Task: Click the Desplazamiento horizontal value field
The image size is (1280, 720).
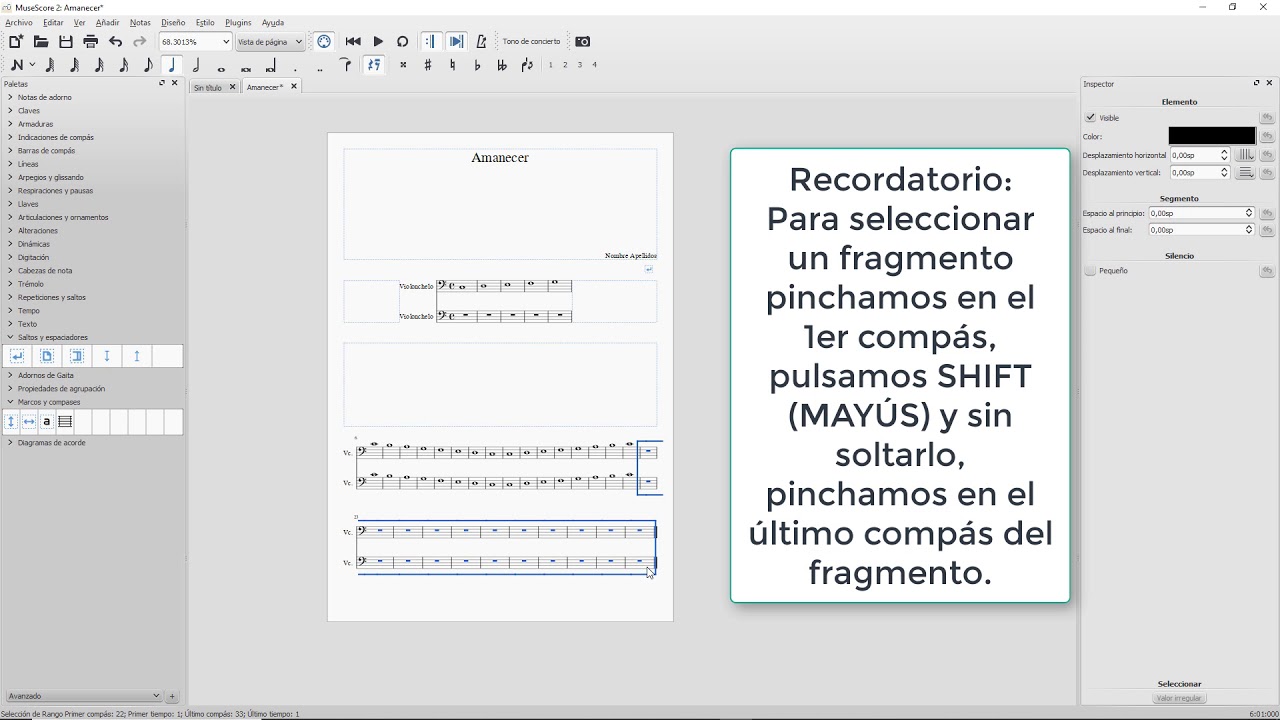Action: 1199,155
